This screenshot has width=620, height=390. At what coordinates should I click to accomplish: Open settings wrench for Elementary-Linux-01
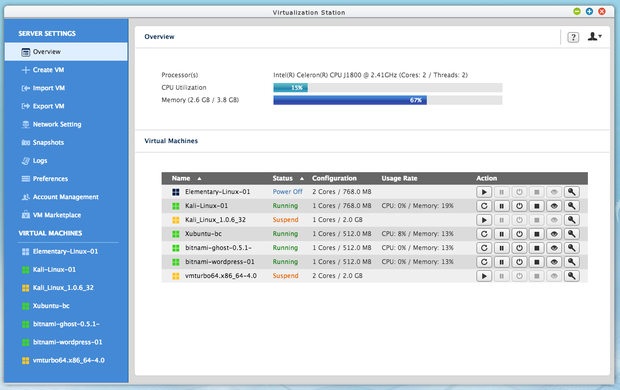[x=571, y=192]
